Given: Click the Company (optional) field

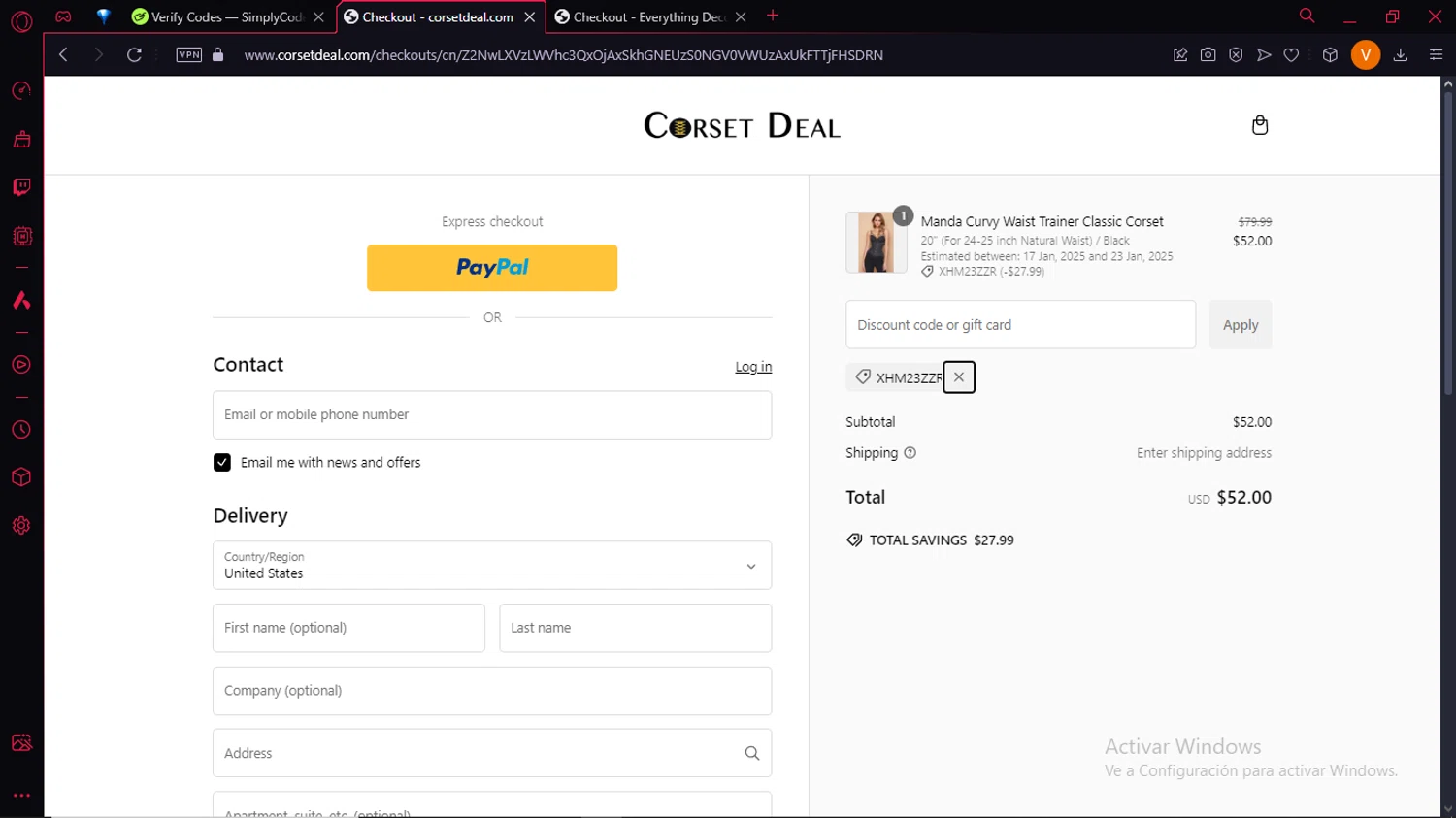Looking at the screenshot, I should tap(492, 691).
